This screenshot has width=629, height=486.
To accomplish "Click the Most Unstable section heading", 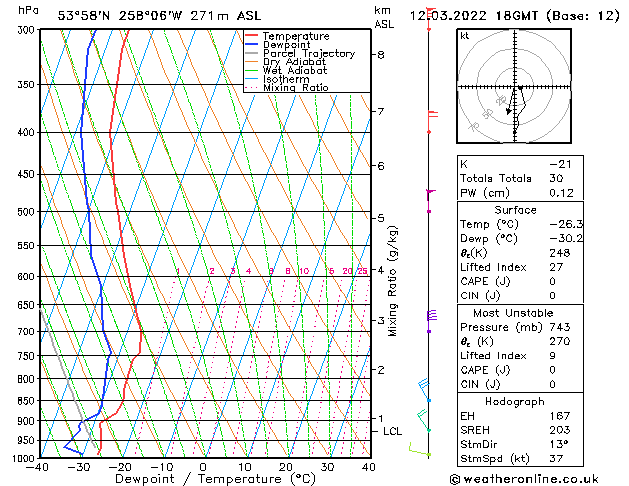I will tap(514, 313).
